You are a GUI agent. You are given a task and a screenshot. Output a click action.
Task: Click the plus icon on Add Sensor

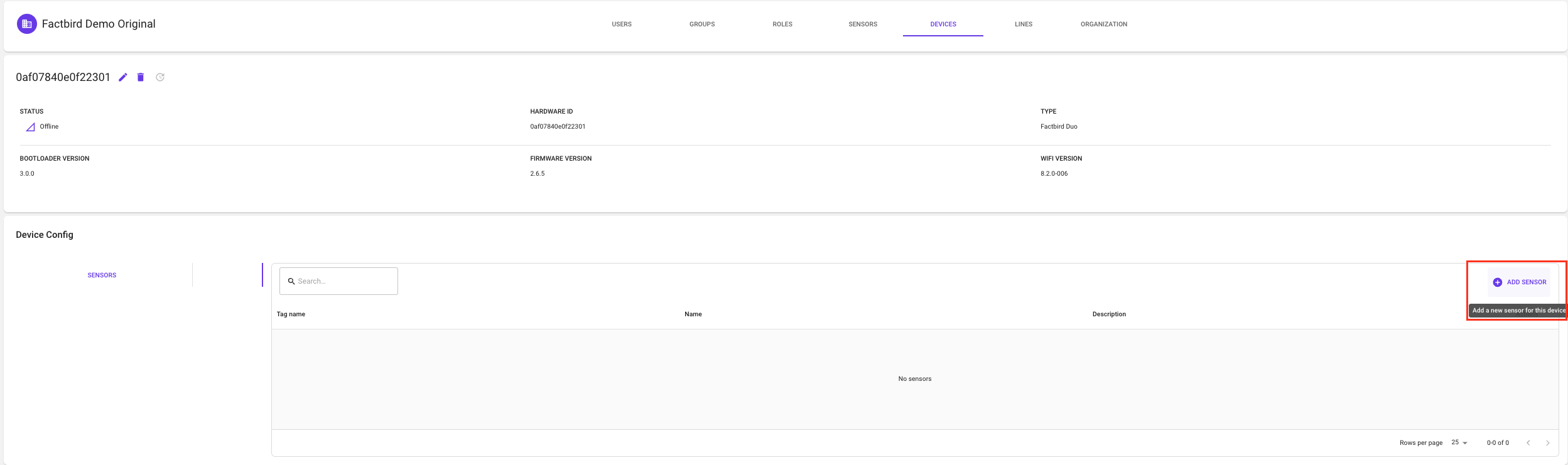(1497, 282)
